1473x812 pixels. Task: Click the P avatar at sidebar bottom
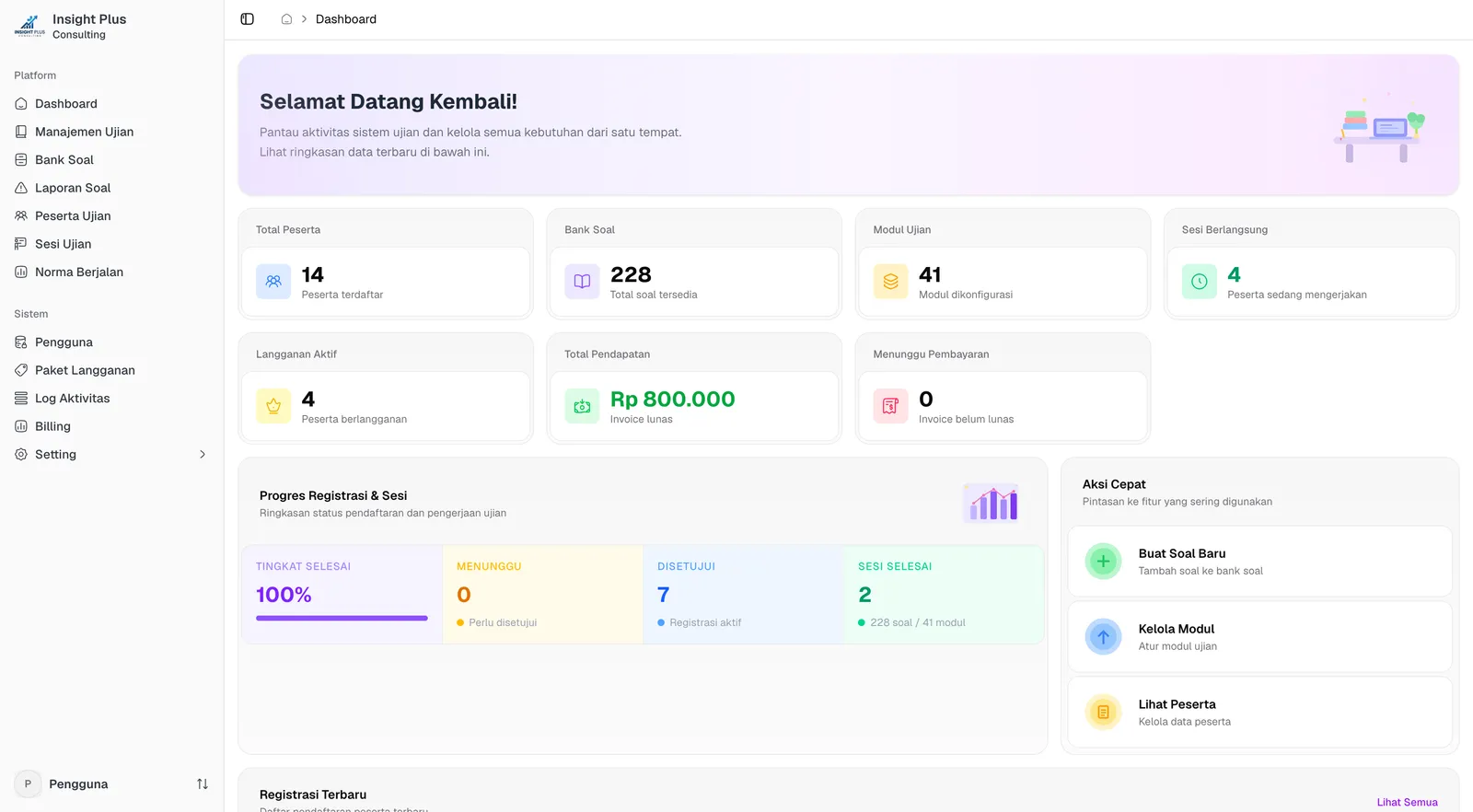28,784
